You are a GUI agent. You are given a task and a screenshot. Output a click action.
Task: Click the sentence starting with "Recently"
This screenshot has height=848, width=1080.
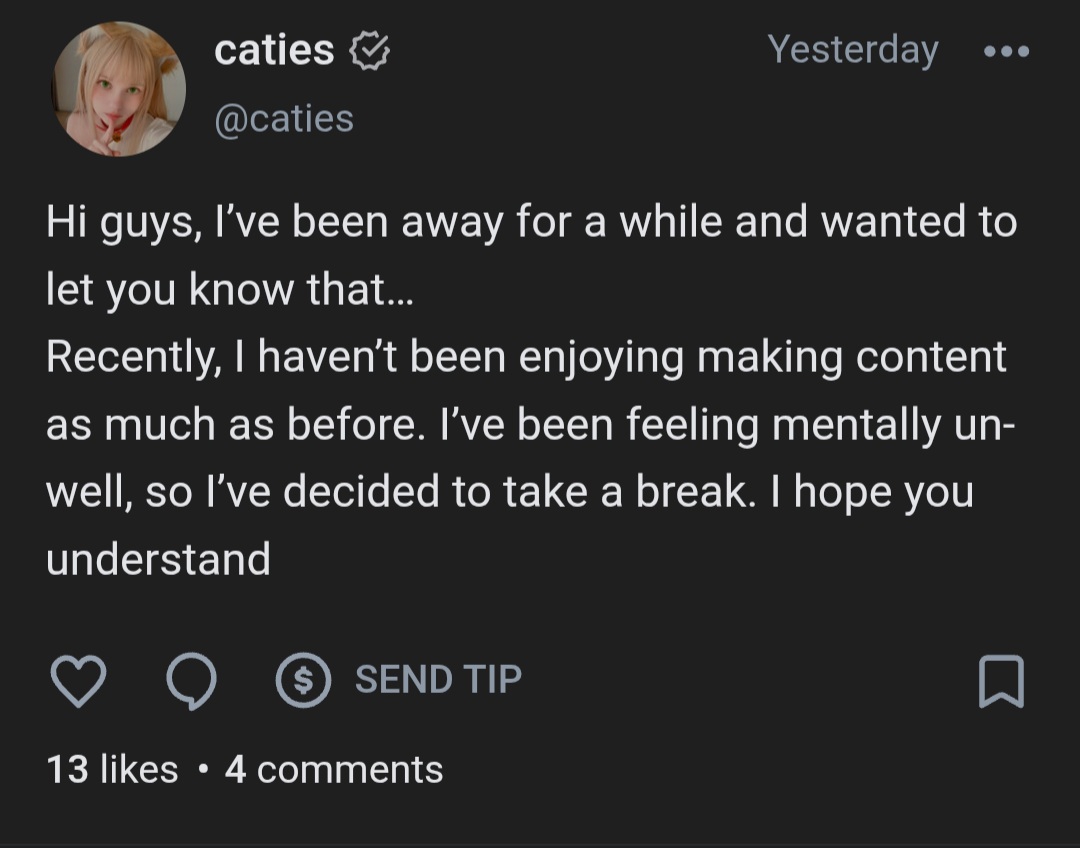pos(525,358)
